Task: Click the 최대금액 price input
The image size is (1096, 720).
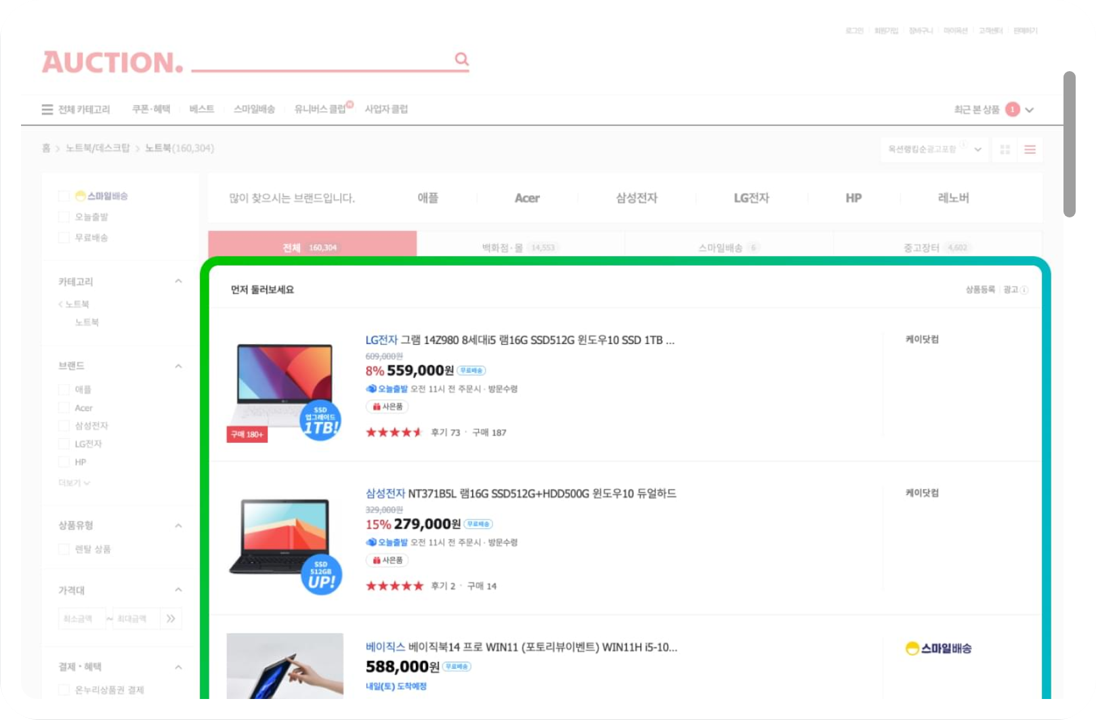Action: 136,618
